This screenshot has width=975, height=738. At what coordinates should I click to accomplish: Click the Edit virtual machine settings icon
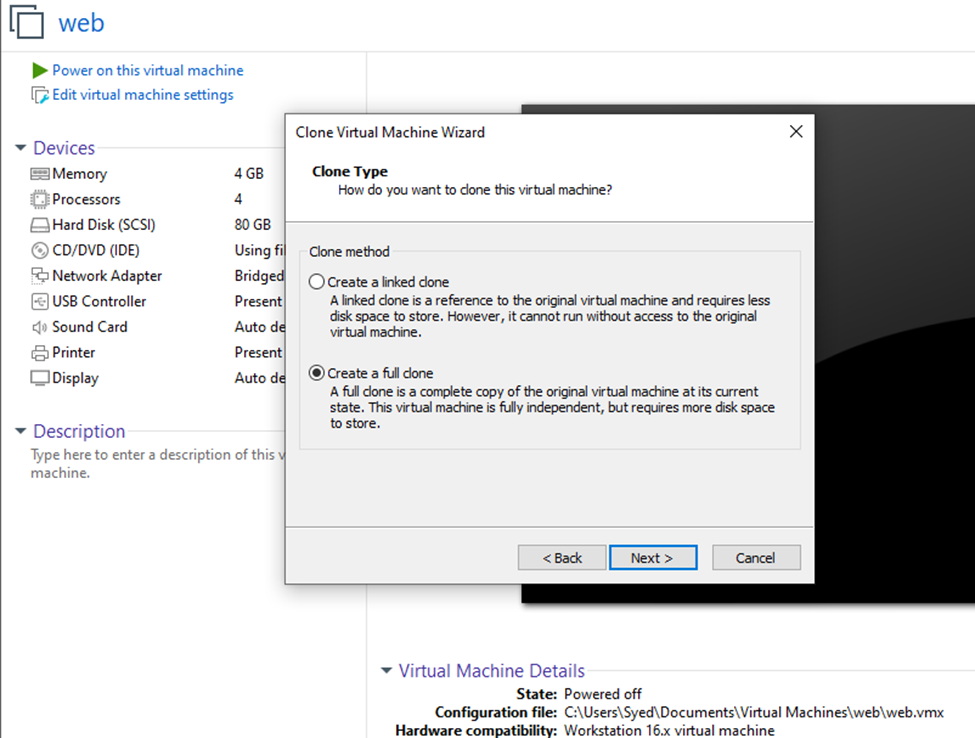(40, 95)
